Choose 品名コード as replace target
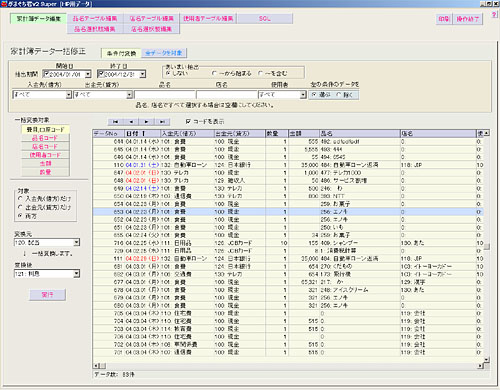Screen dimensions: 500x390 click(x=45, y=138)
